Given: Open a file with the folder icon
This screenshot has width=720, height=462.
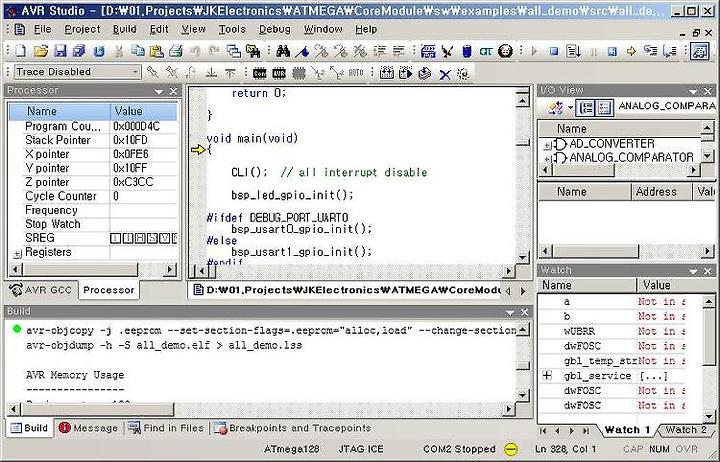Looking at the screenshot, I should [x=40, y=51].
